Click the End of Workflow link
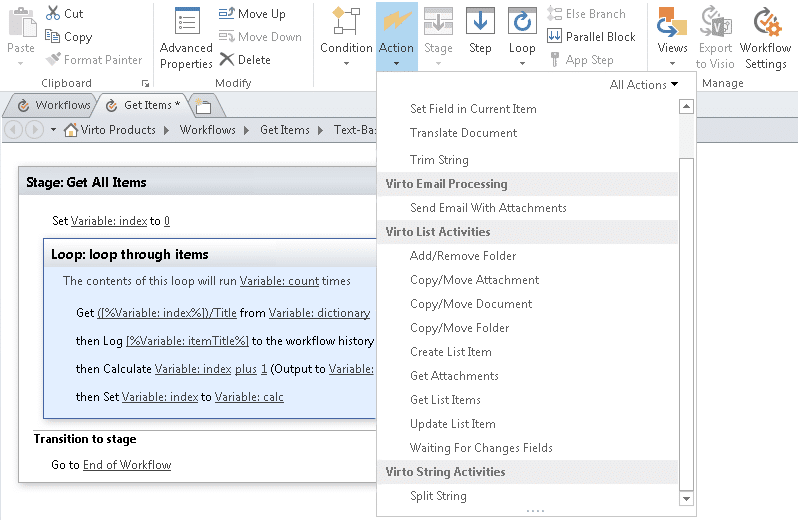Image resolution: width=798 pixels, height=520 pixels. click(x=127, y=465)
